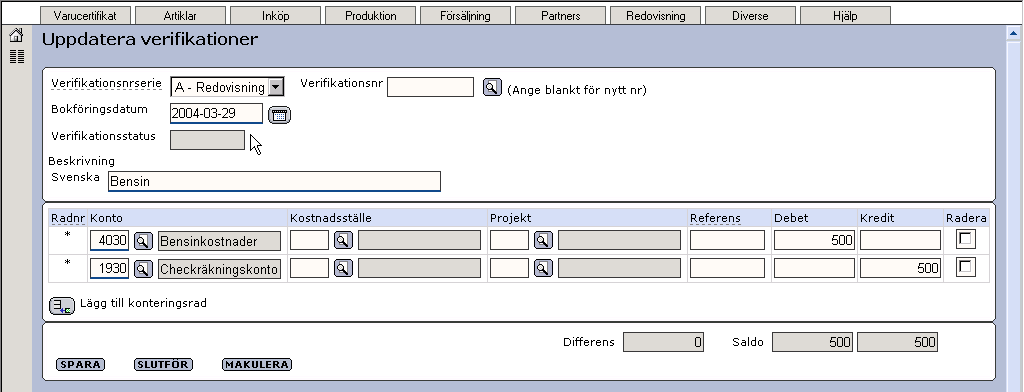
Task: Click empty Kredit field on Bensinkostnader row
Action: 900,240
